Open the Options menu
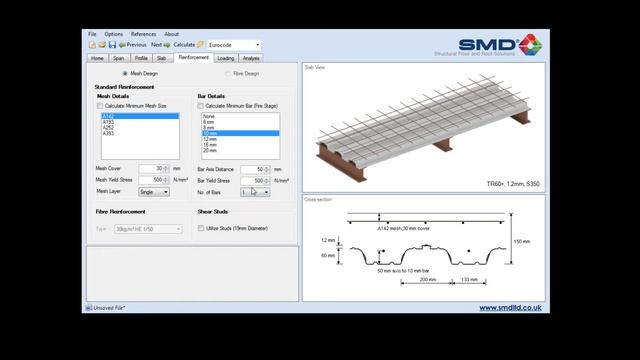Image resolution: width=640 pixels, height=360 pixels. point(113,34)
